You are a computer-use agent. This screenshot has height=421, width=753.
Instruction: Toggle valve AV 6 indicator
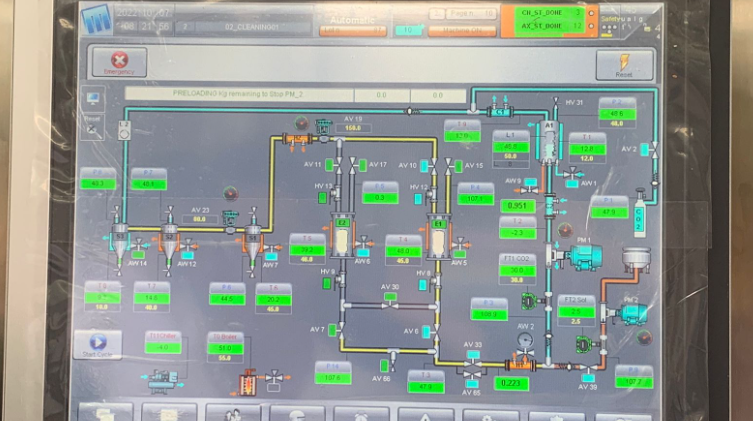(x=425, y=332)
